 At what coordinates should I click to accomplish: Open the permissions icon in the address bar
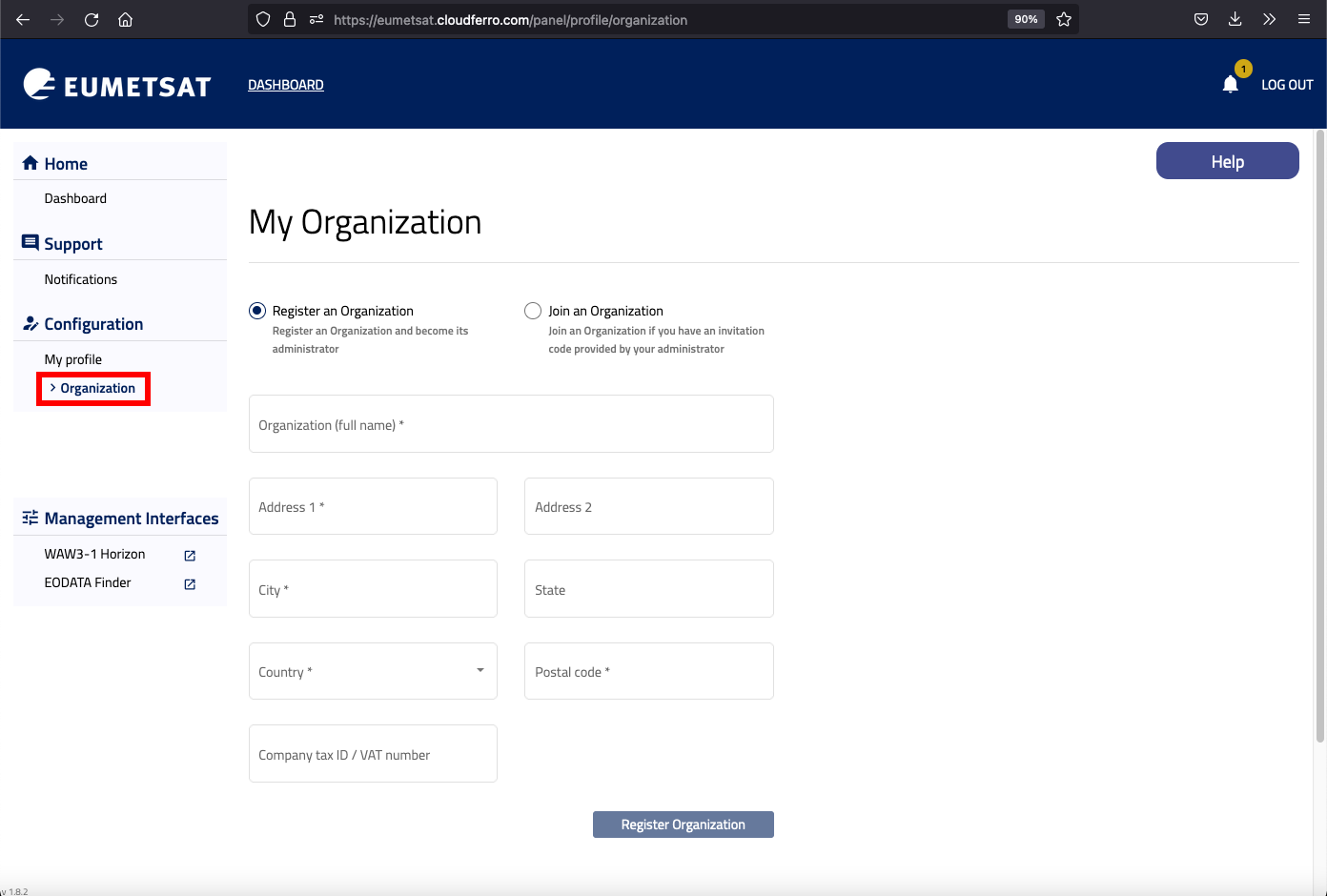(316, 19)
